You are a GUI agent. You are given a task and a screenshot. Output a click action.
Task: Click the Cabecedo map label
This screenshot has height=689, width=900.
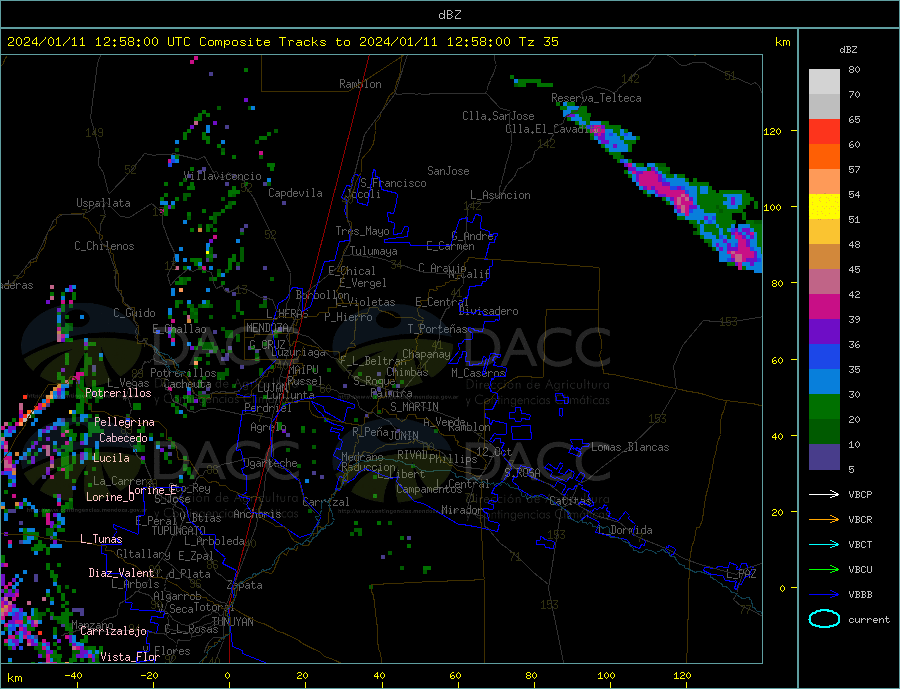(123, 438)
